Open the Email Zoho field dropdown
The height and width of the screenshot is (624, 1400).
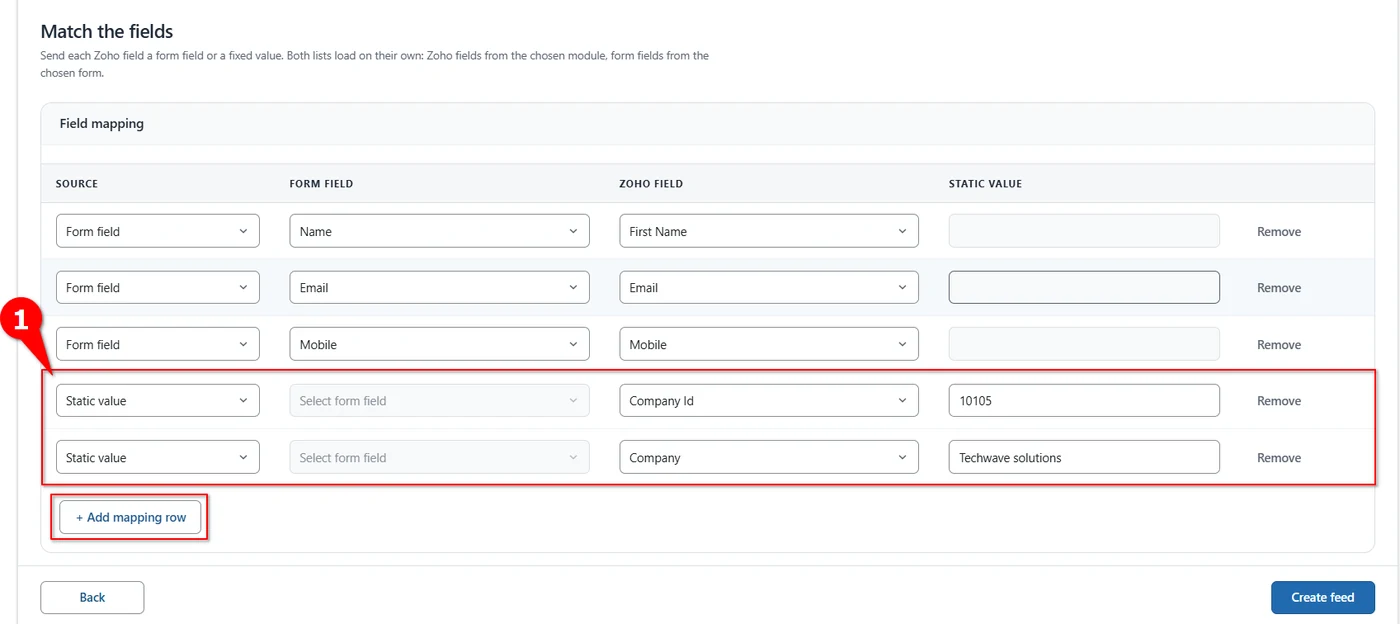click(x=769, y=288)
